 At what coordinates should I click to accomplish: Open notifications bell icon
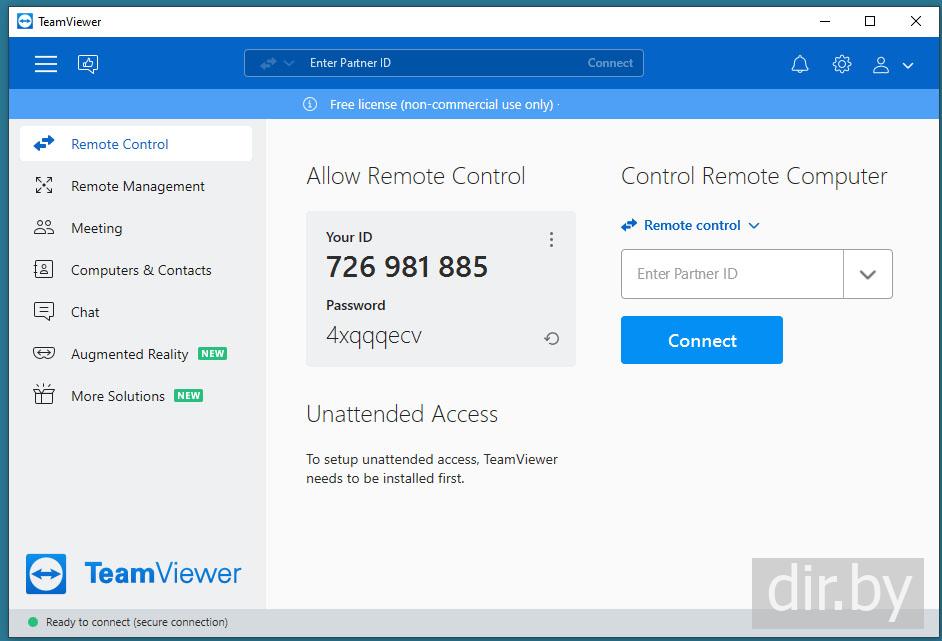point(800,64)
